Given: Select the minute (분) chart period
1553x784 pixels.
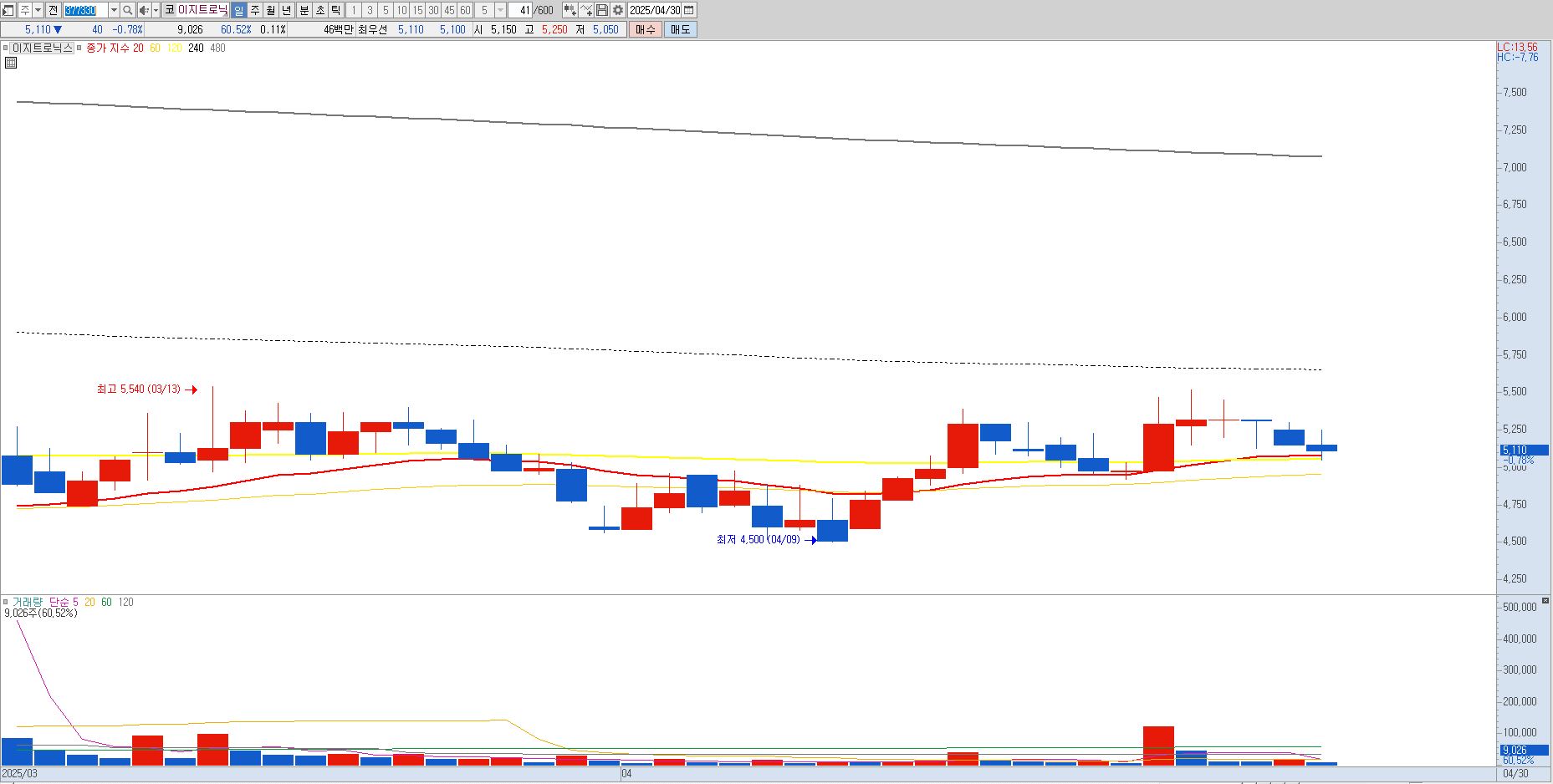Looking at the screenshot, I should 304,10.
